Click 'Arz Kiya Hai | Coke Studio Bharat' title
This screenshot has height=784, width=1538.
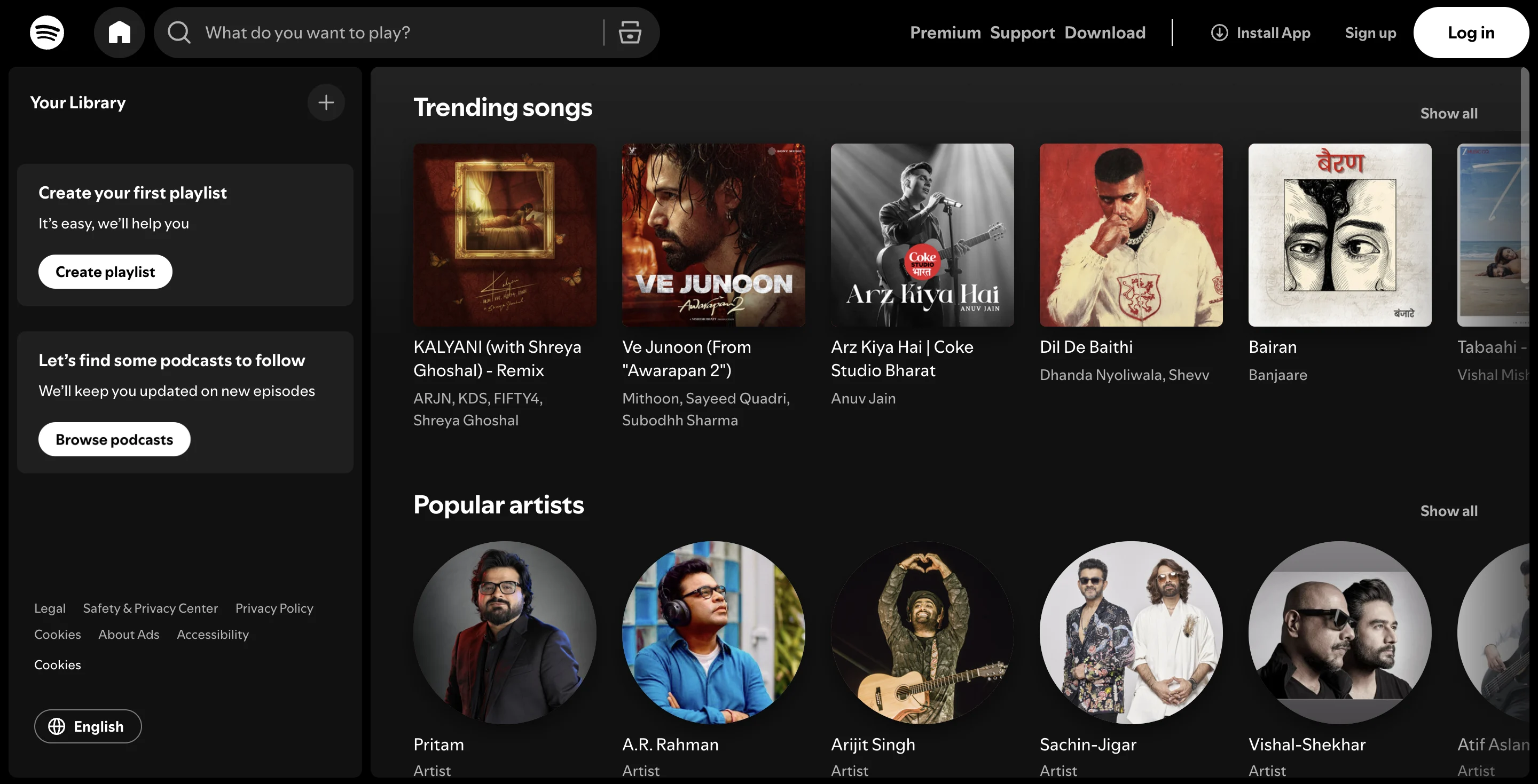(x=902, y=359)
